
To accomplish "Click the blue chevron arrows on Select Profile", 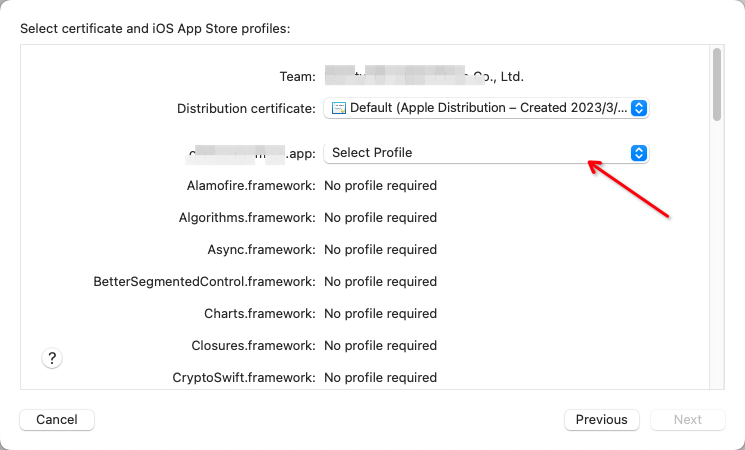I will coord(639,153).
